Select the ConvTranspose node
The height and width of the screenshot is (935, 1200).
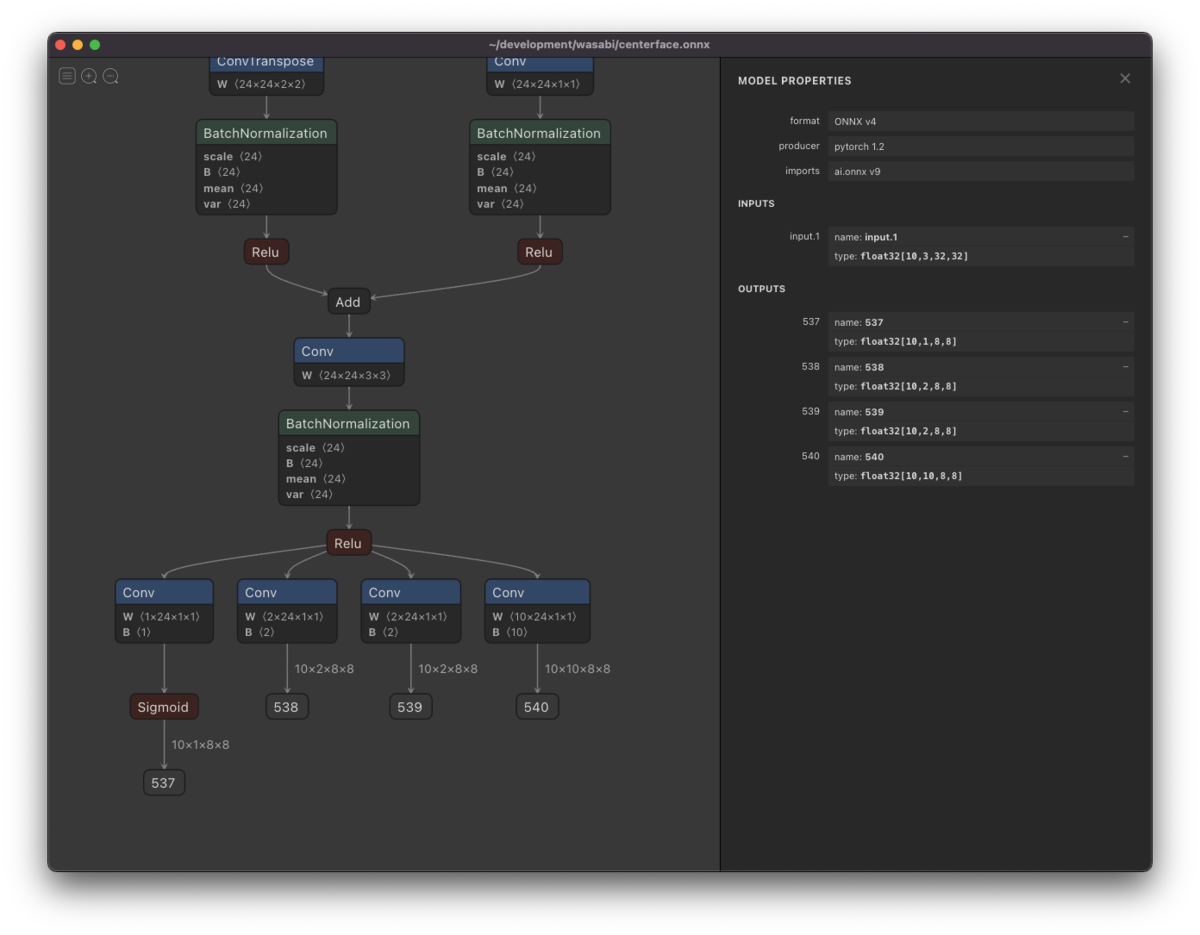(x=266, y=63)
